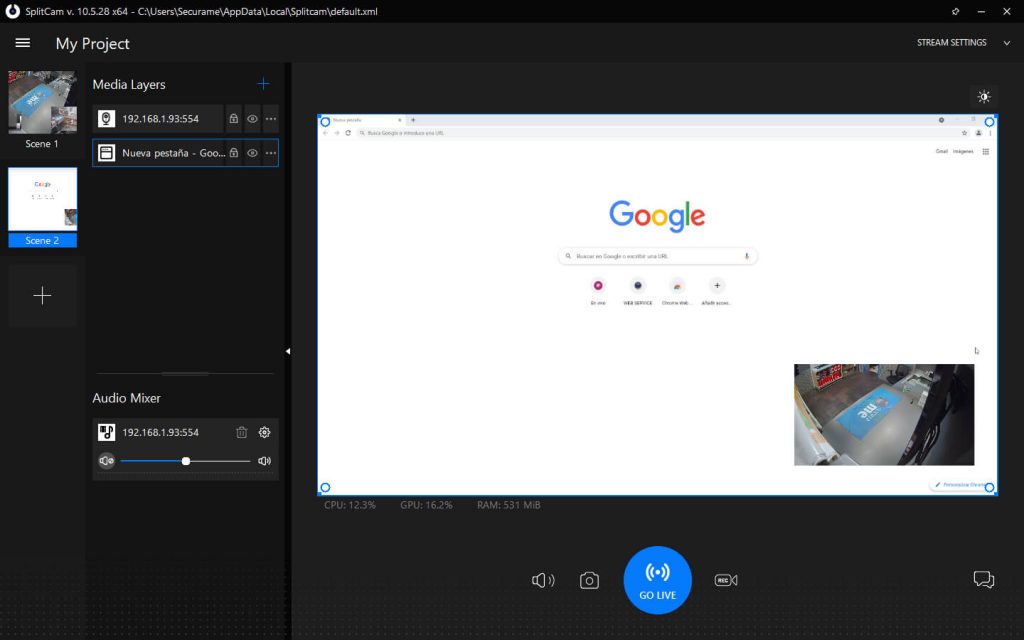
Task: Take a snapshot with camera icon
Action: [x=589, y=580]
